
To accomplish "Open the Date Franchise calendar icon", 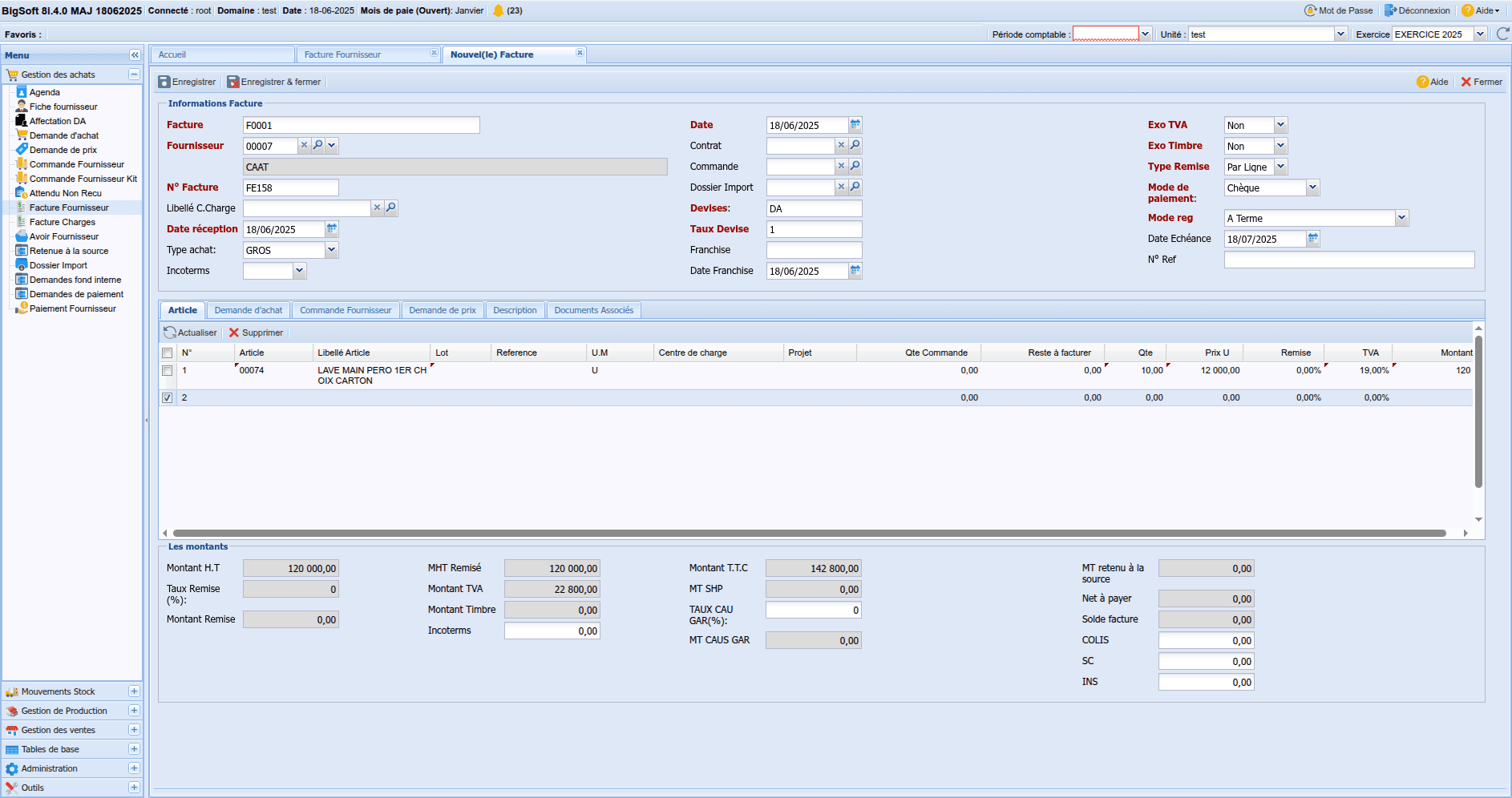I will (x=855, y=271).
